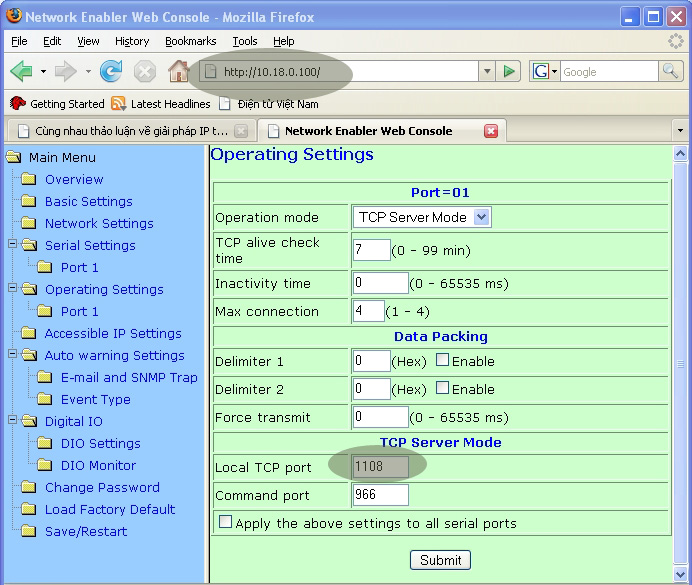This screenshot has width=692, height=585.
Task: Click the page vertical scrollbar
Action: point(681,364)
